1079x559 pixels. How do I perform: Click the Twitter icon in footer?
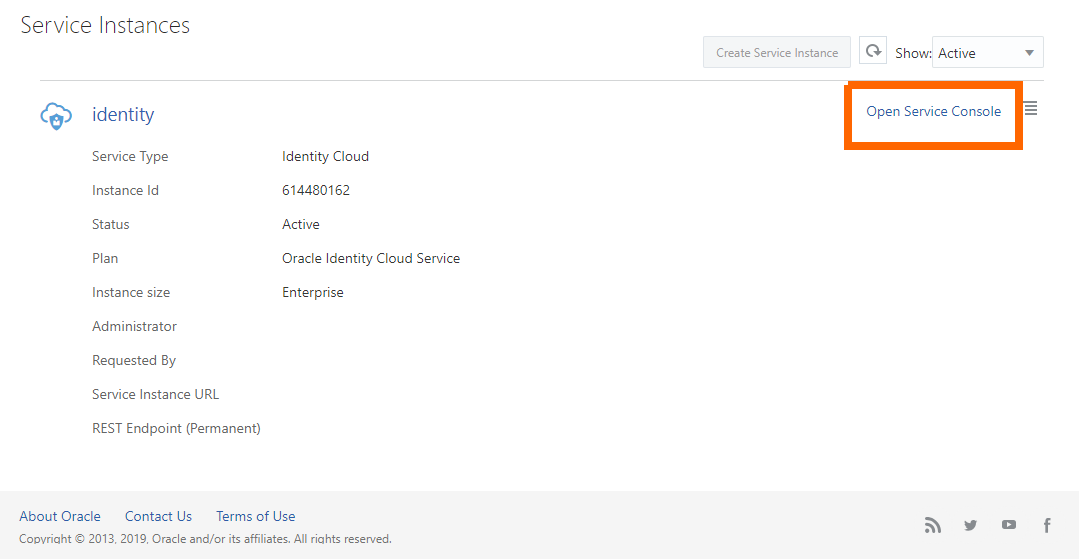click(x=970, y=525)
